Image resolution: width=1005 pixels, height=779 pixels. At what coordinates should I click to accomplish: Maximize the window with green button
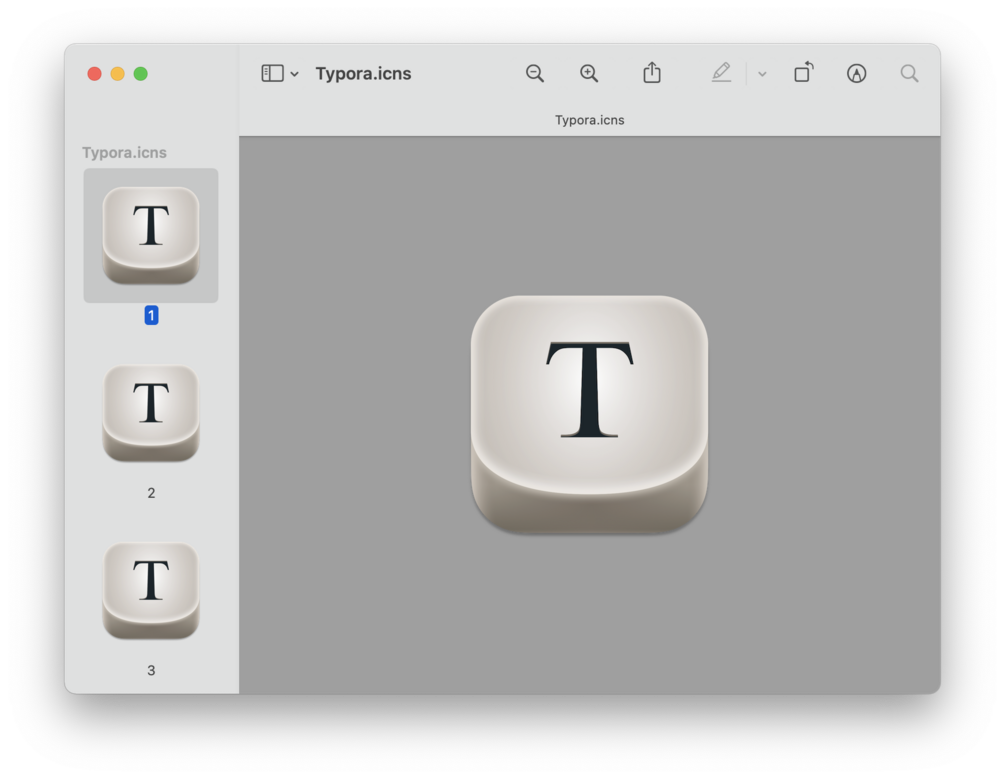(x=140, y=74)
